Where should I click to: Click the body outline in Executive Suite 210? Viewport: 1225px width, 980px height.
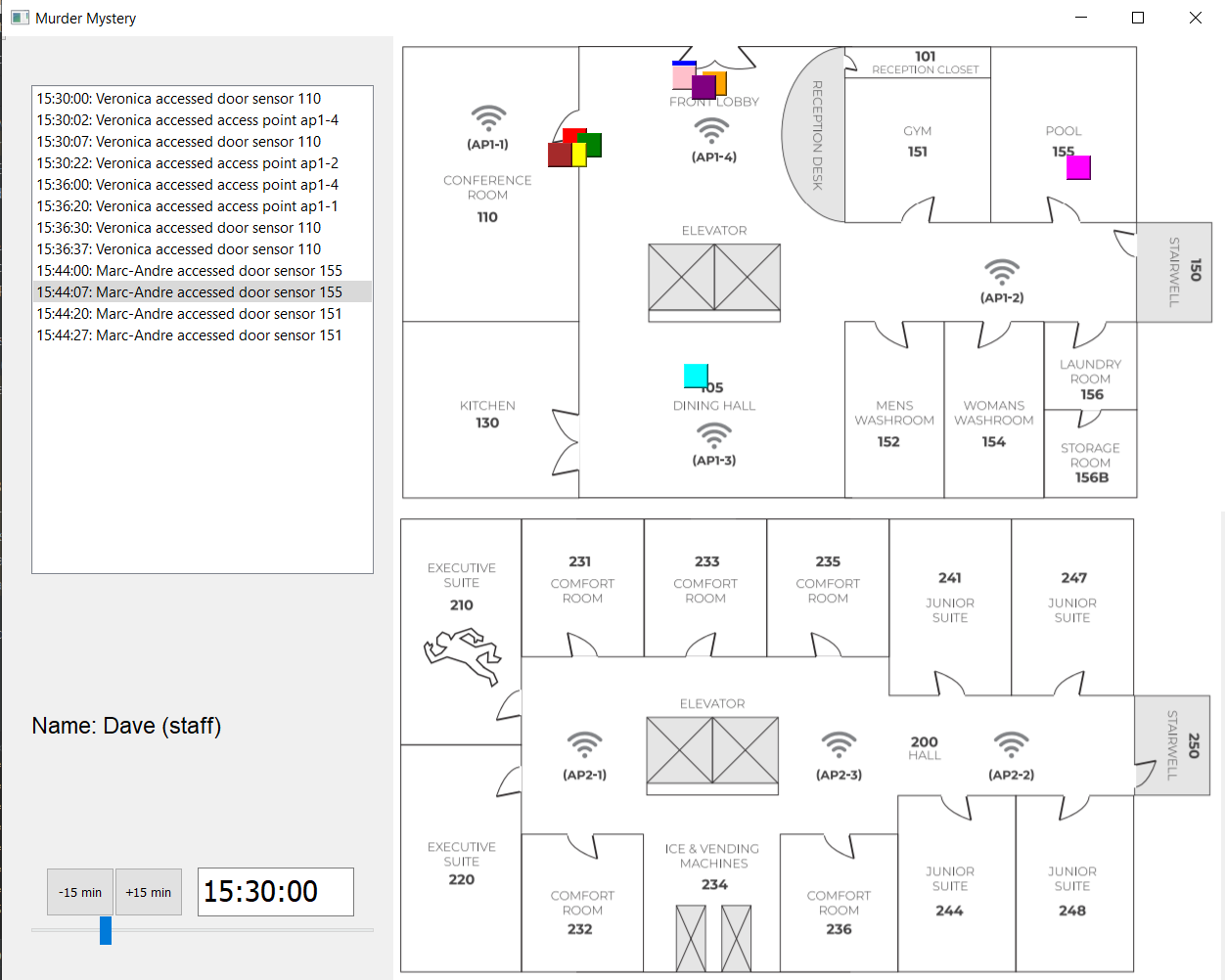pyautogui.click(x=463, y=657)
